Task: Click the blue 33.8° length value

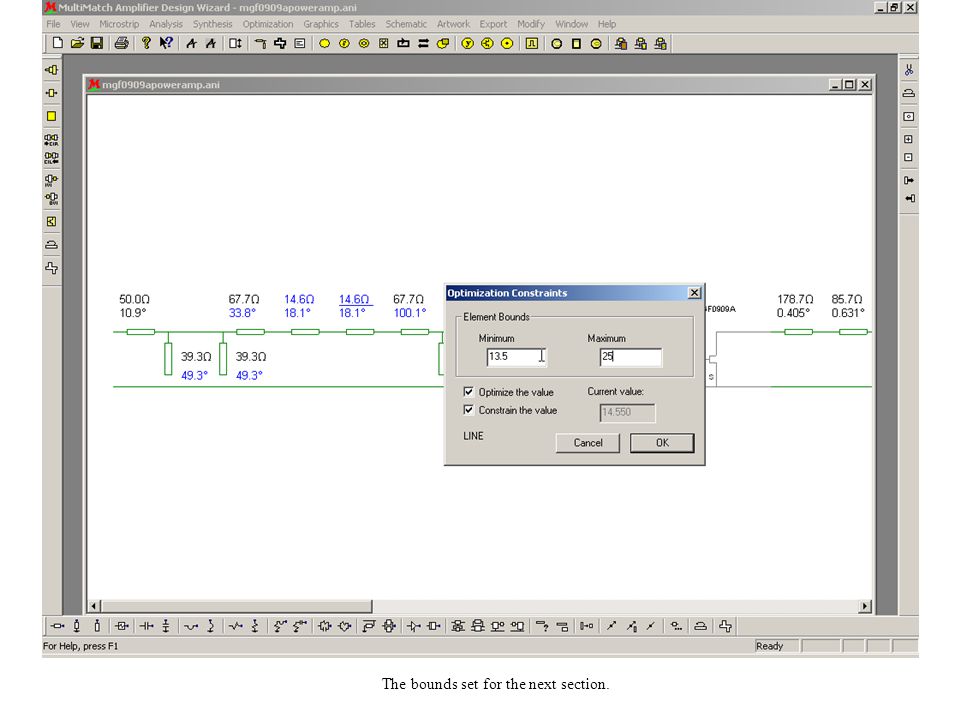Action: (242, 313)
